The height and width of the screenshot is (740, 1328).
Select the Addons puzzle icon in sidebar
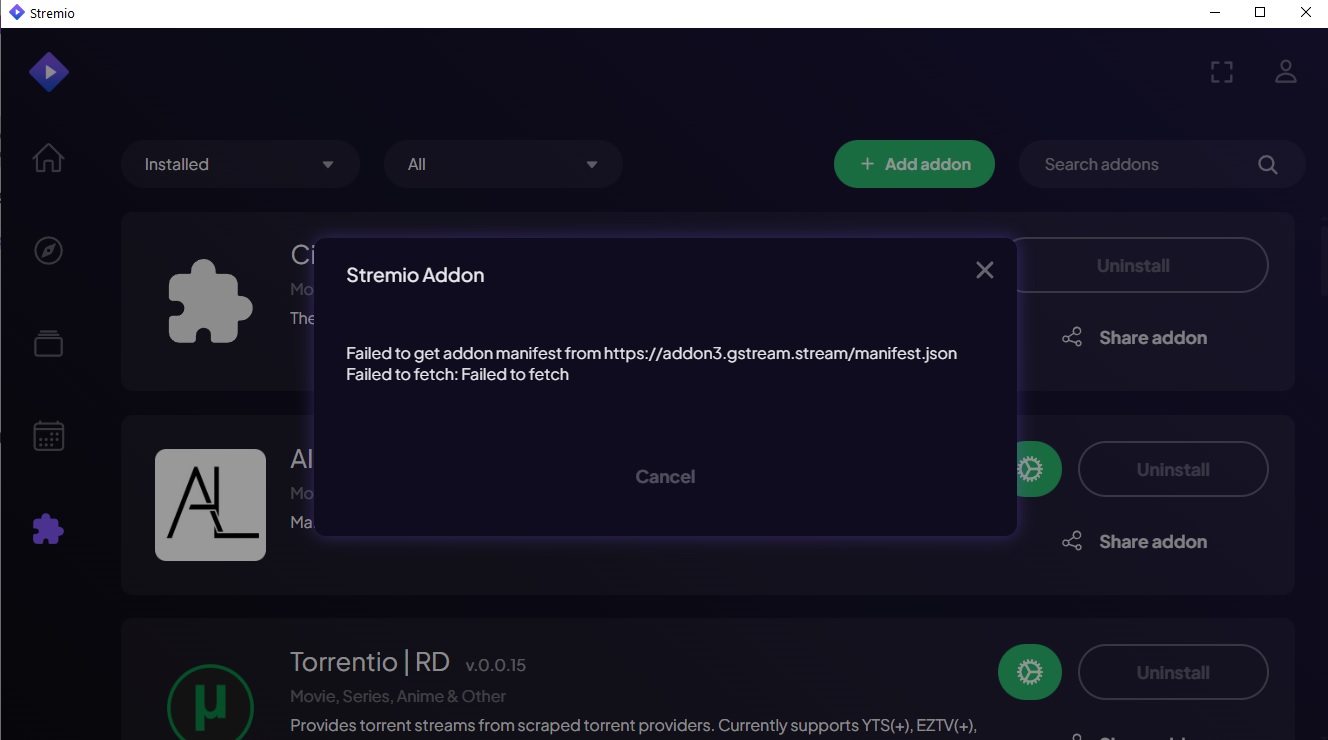point(48,529)
